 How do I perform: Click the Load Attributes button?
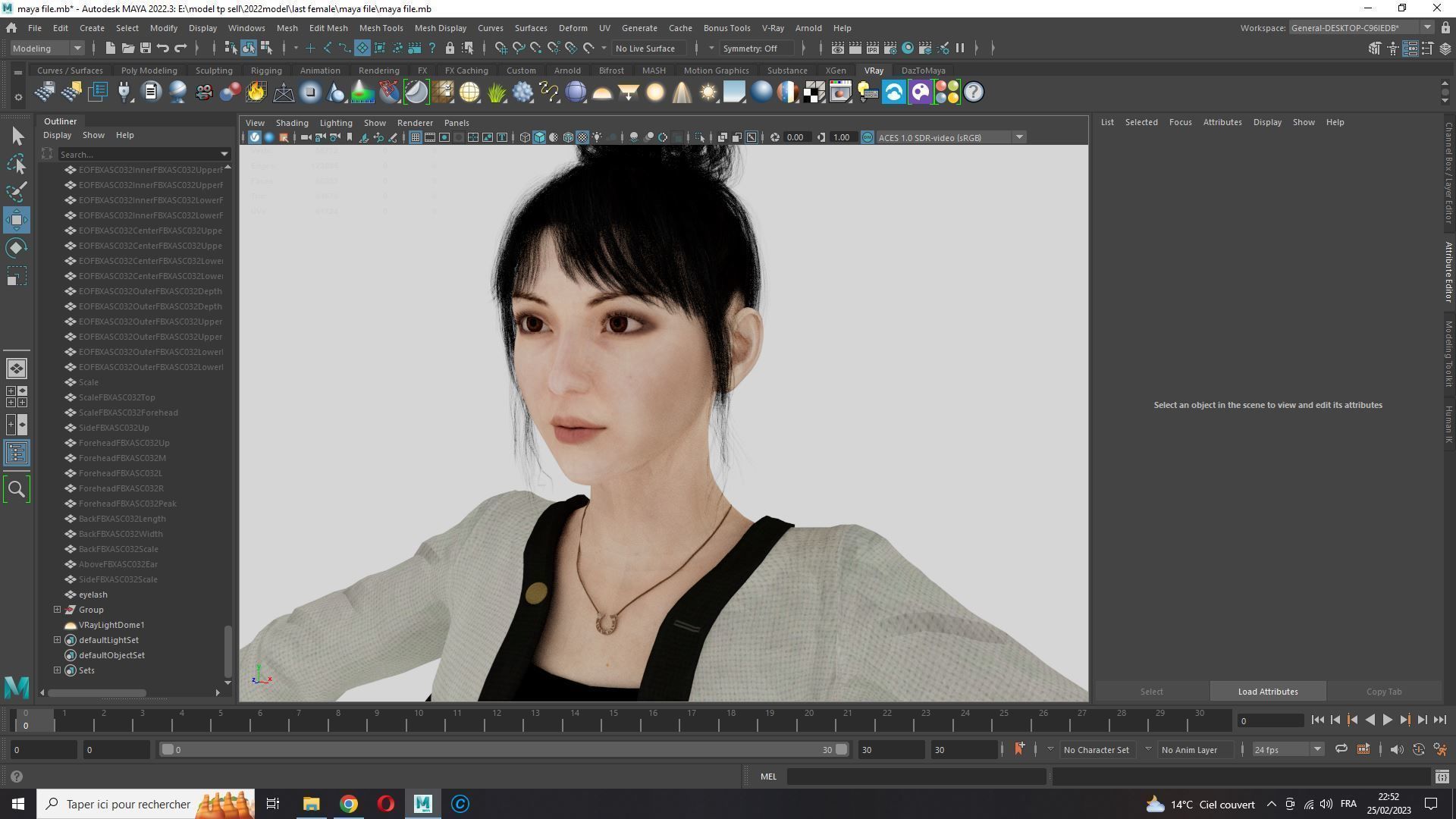click(1267, 692)
